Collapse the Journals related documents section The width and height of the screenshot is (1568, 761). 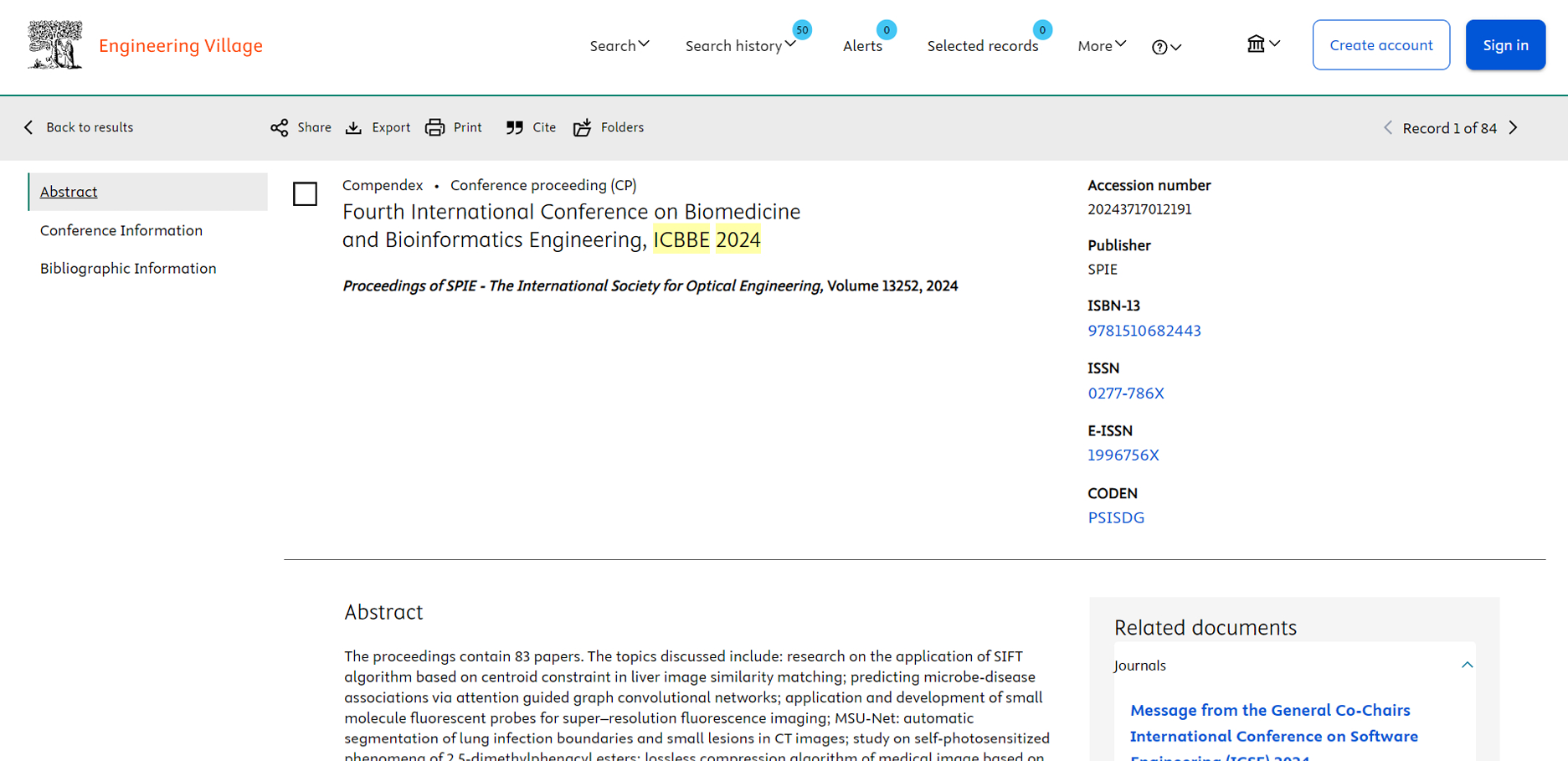tap(1467, 665)
